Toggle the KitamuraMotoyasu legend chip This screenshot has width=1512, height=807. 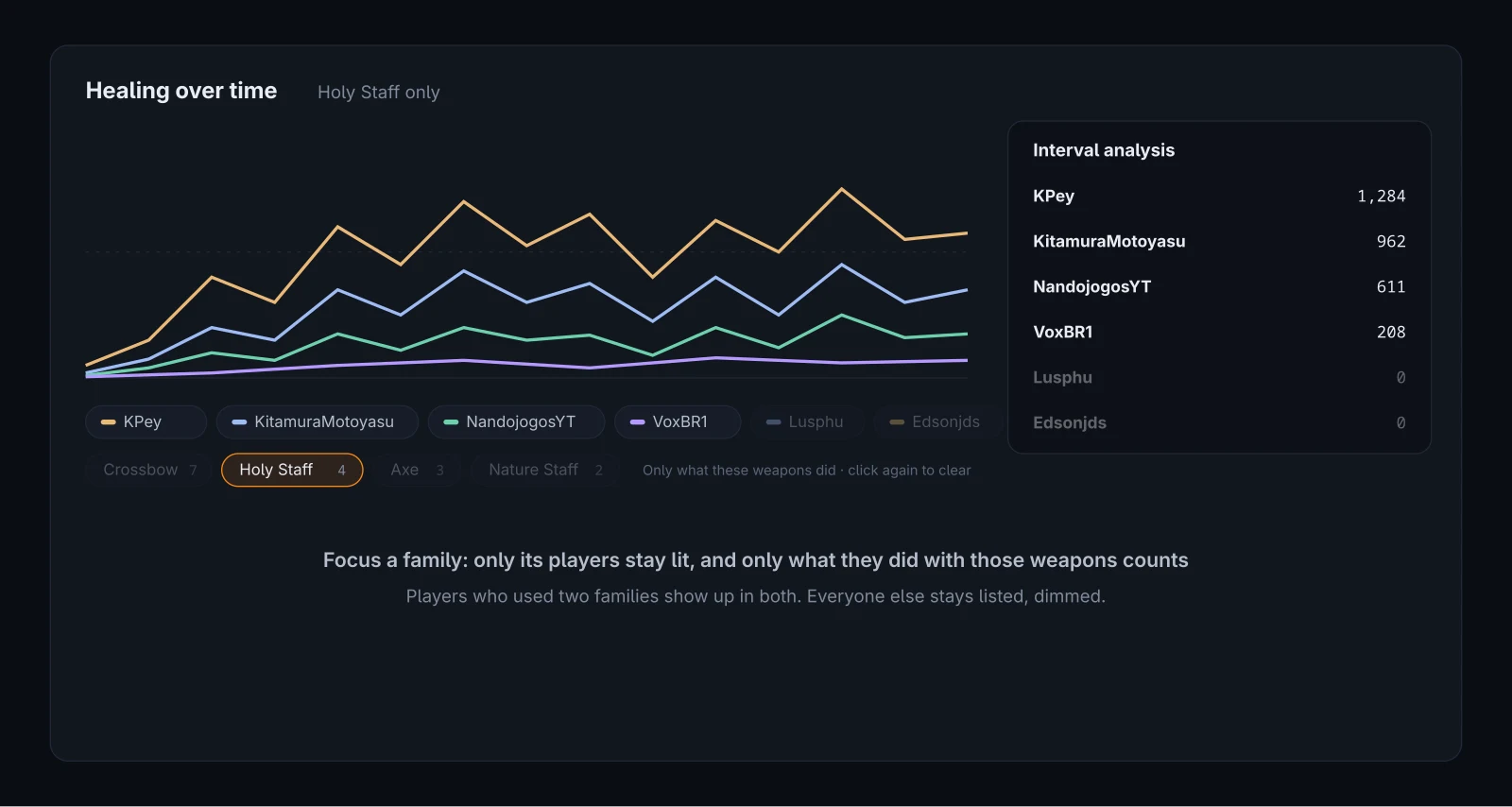click(x=317, y=421)
